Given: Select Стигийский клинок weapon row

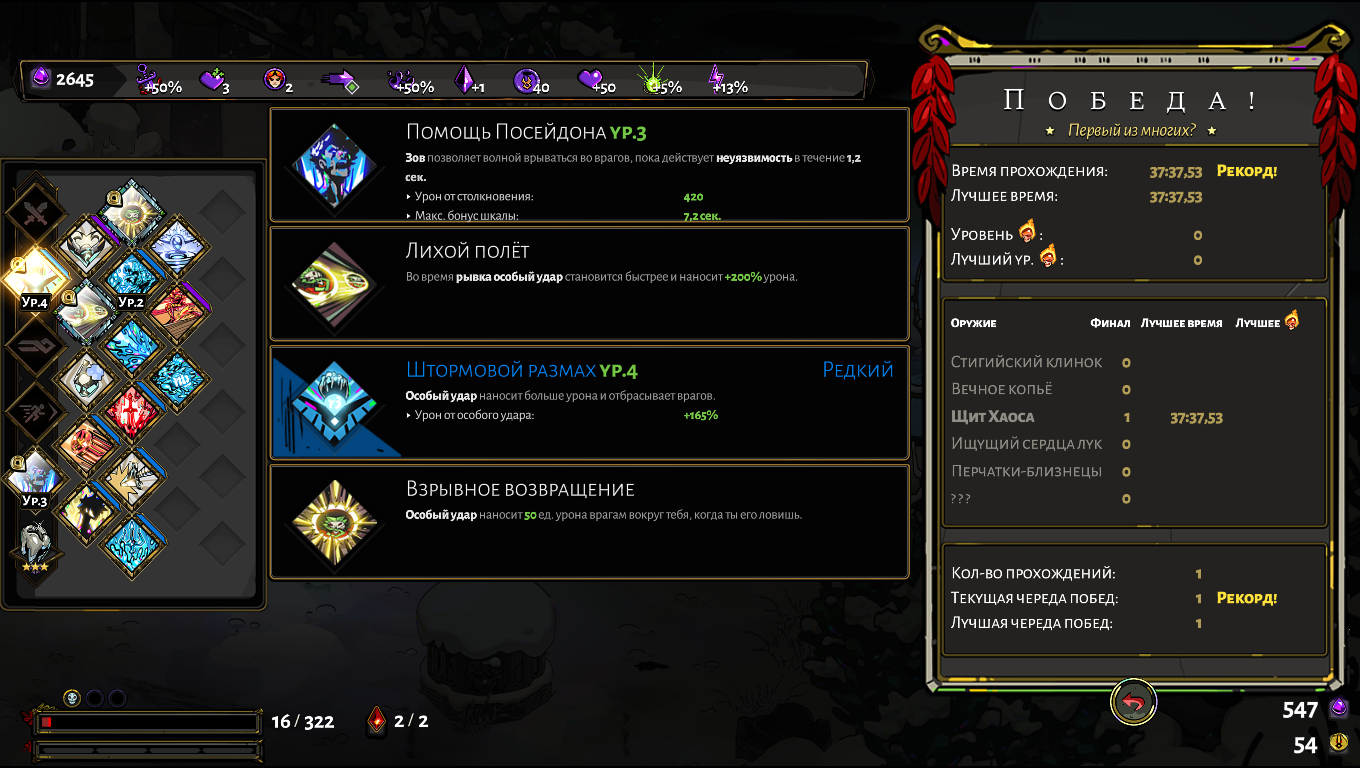Looking at the screenshot, I should [x=1134, y=362].
